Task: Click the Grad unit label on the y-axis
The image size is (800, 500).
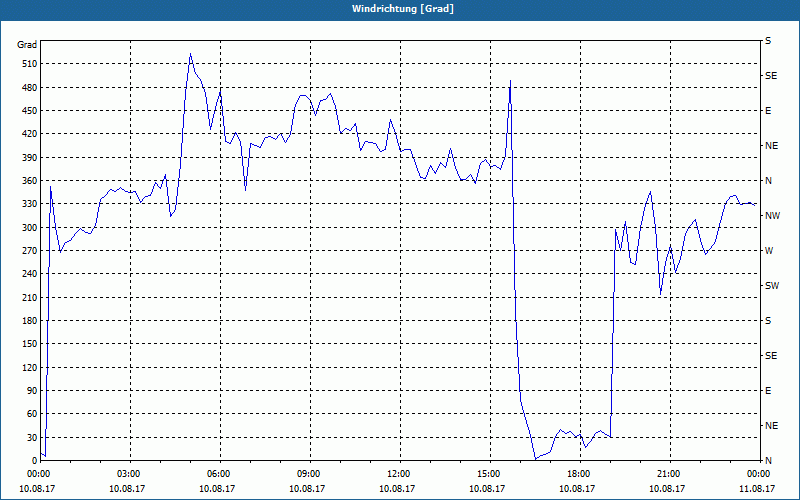Action: coord(27,45)
